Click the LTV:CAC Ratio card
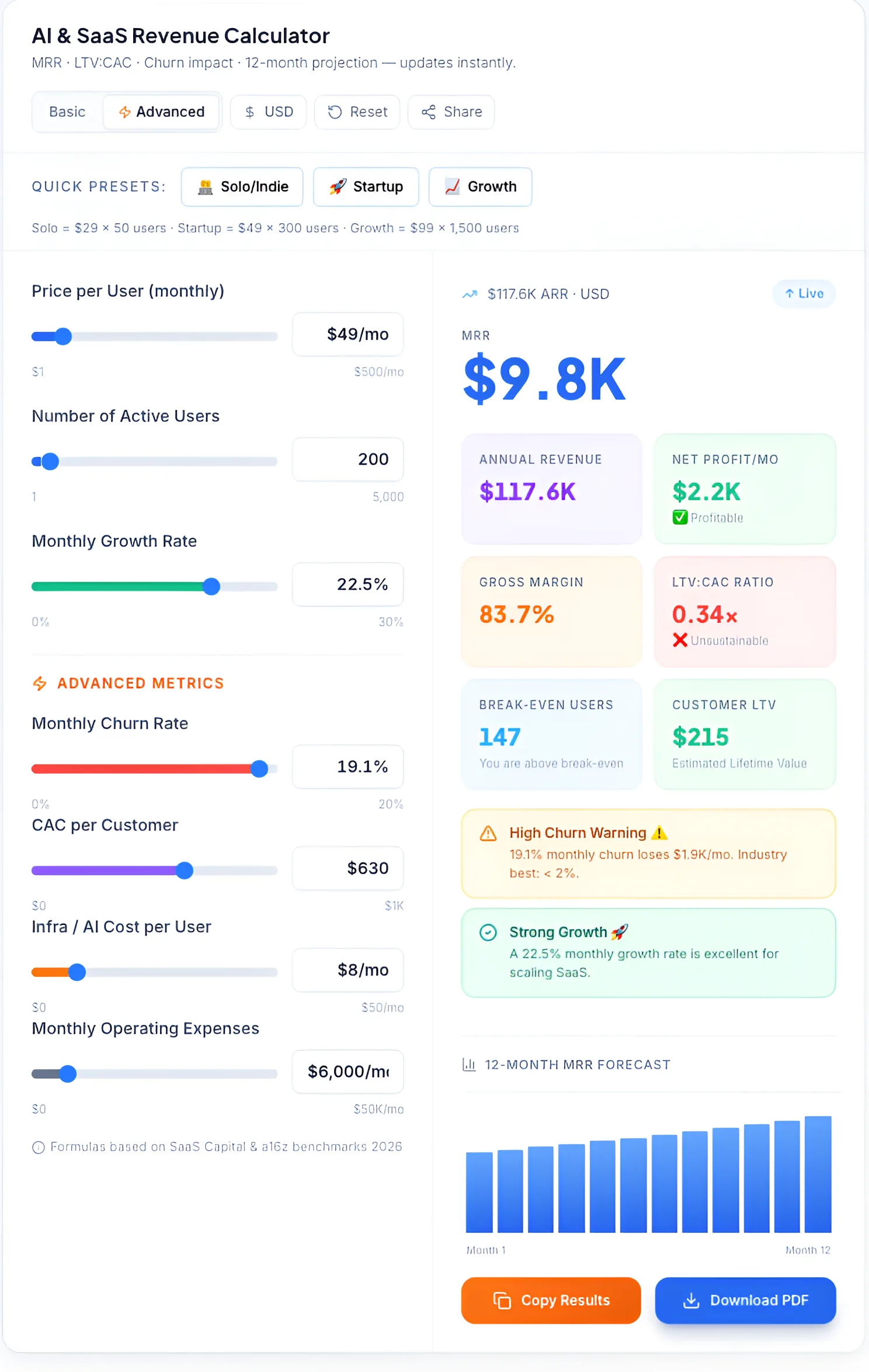The image size is (869, 1372). 745,611
